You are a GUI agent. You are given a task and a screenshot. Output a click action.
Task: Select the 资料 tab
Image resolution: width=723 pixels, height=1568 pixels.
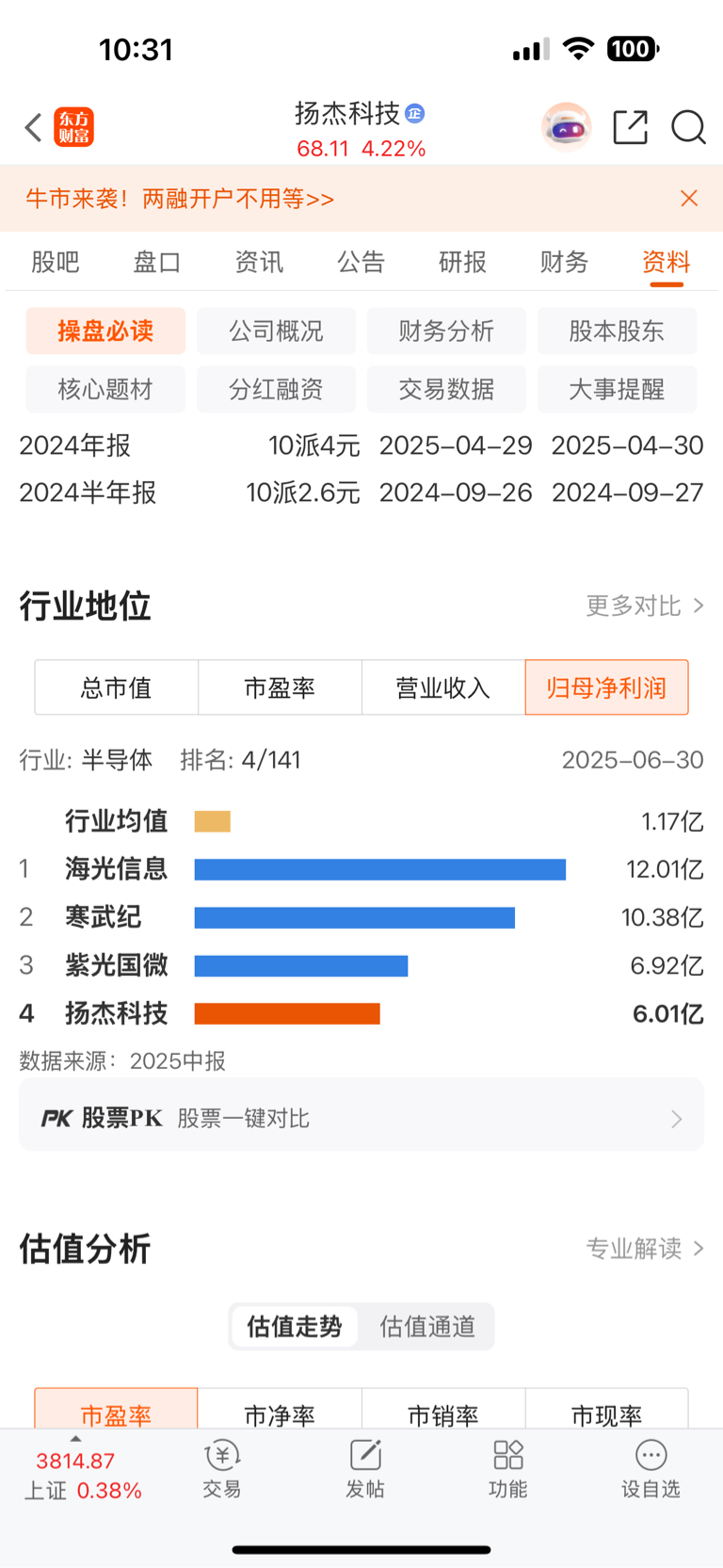point(667,262)
